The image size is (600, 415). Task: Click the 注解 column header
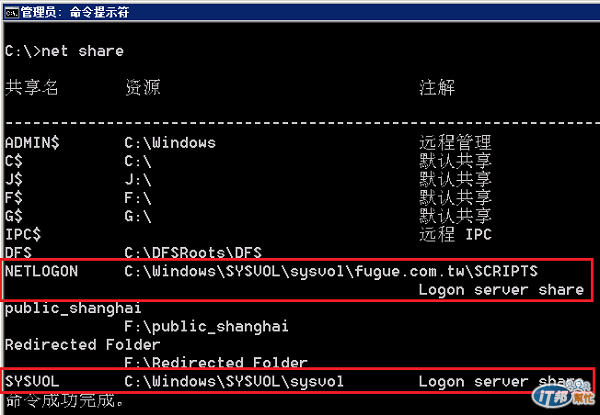point(437,88)
